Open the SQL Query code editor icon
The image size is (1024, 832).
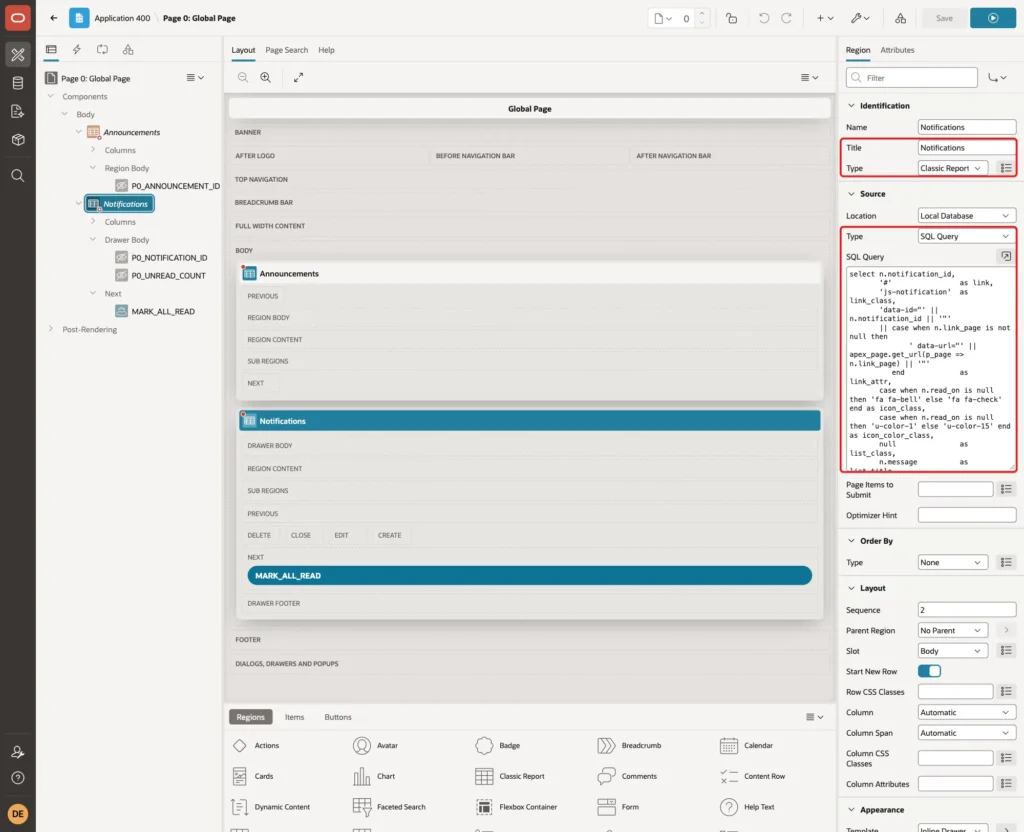point(1006,257)
